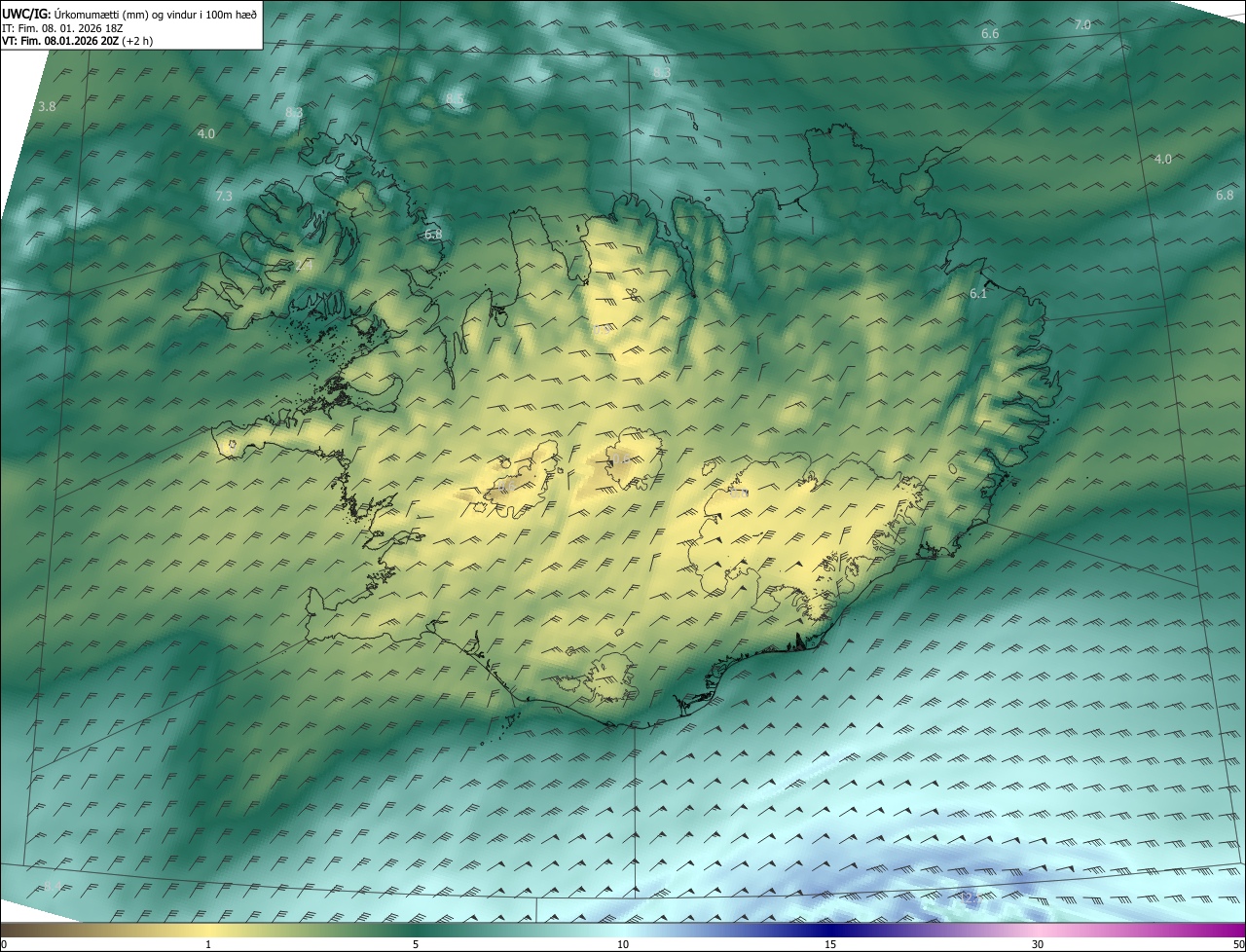Click the '5' tick on the color scale
The height and width of the screenshot is (952, 1246).
[416, 944]
